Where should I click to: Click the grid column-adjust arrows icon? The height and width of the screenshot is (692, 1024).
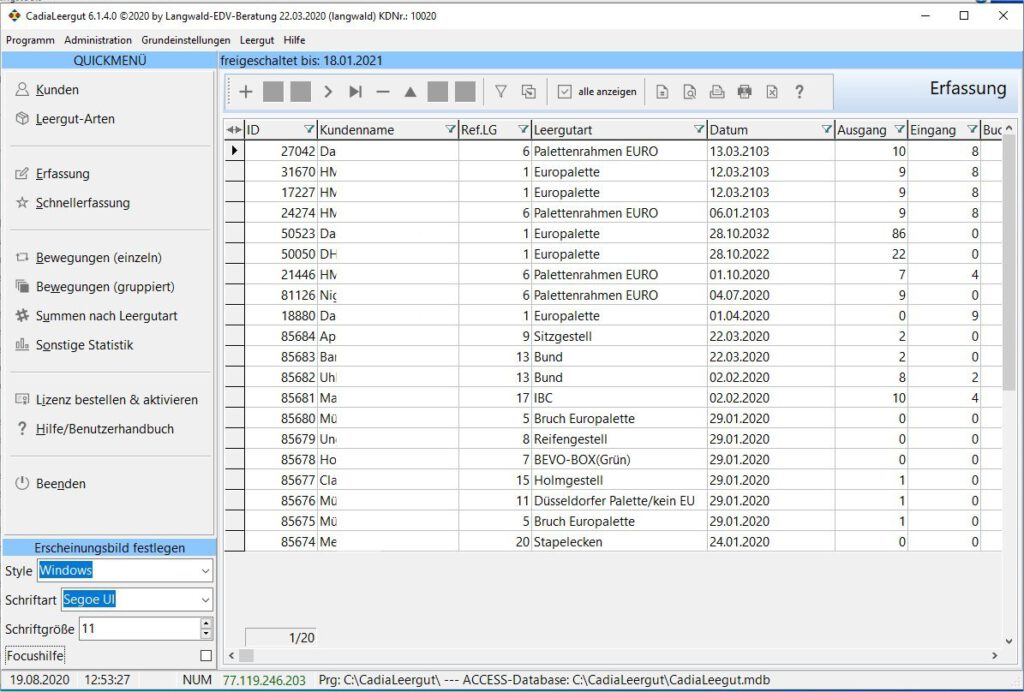234,130
